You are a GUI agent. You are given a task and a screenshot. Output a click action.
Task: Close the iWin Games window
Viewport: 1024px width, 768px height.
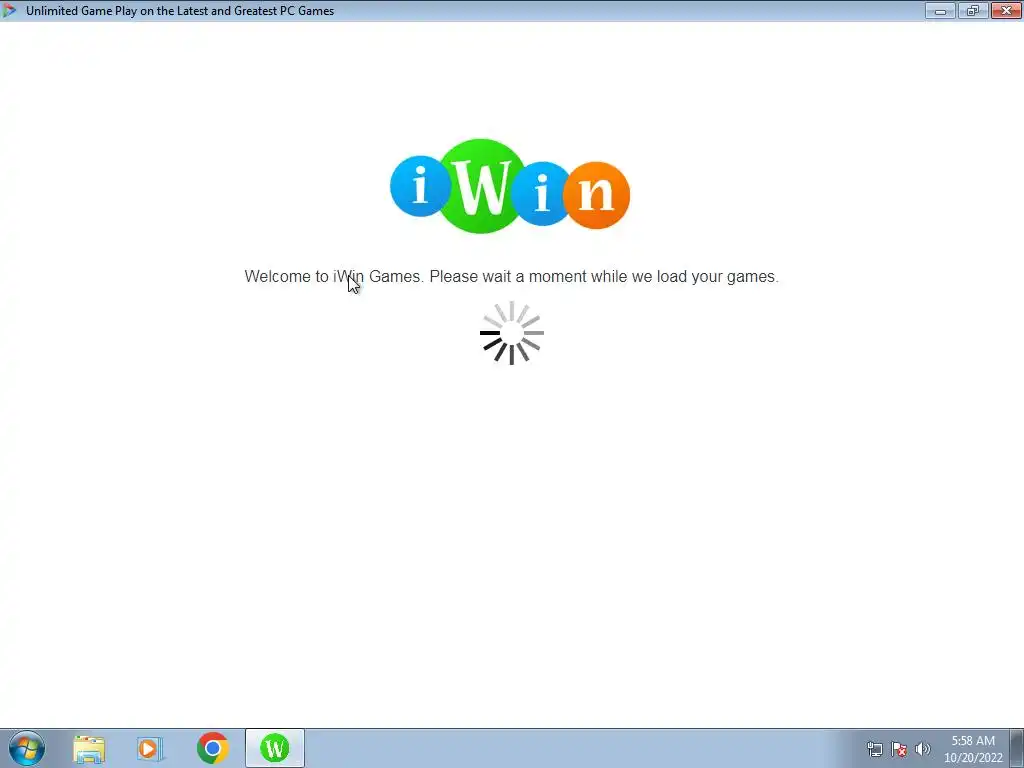click(x=1006, y=10)
